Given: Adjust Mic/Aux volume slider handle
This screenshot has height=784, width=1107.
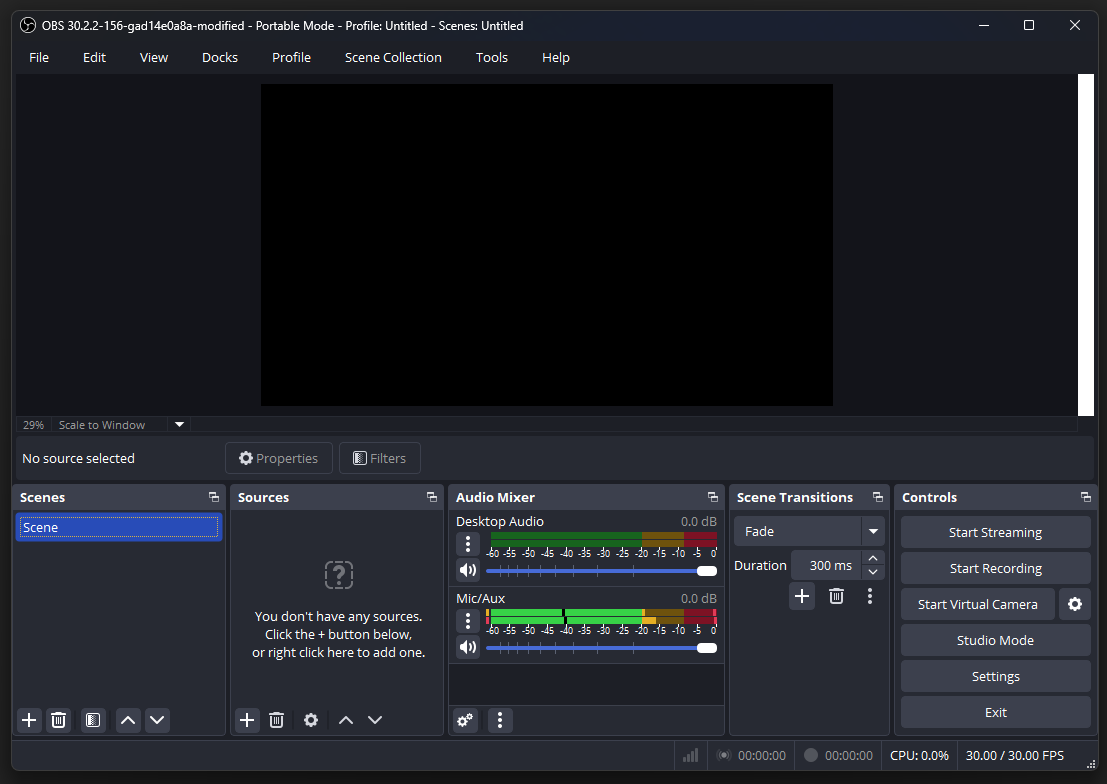Looking at the screenshot, I should [707, 648].
